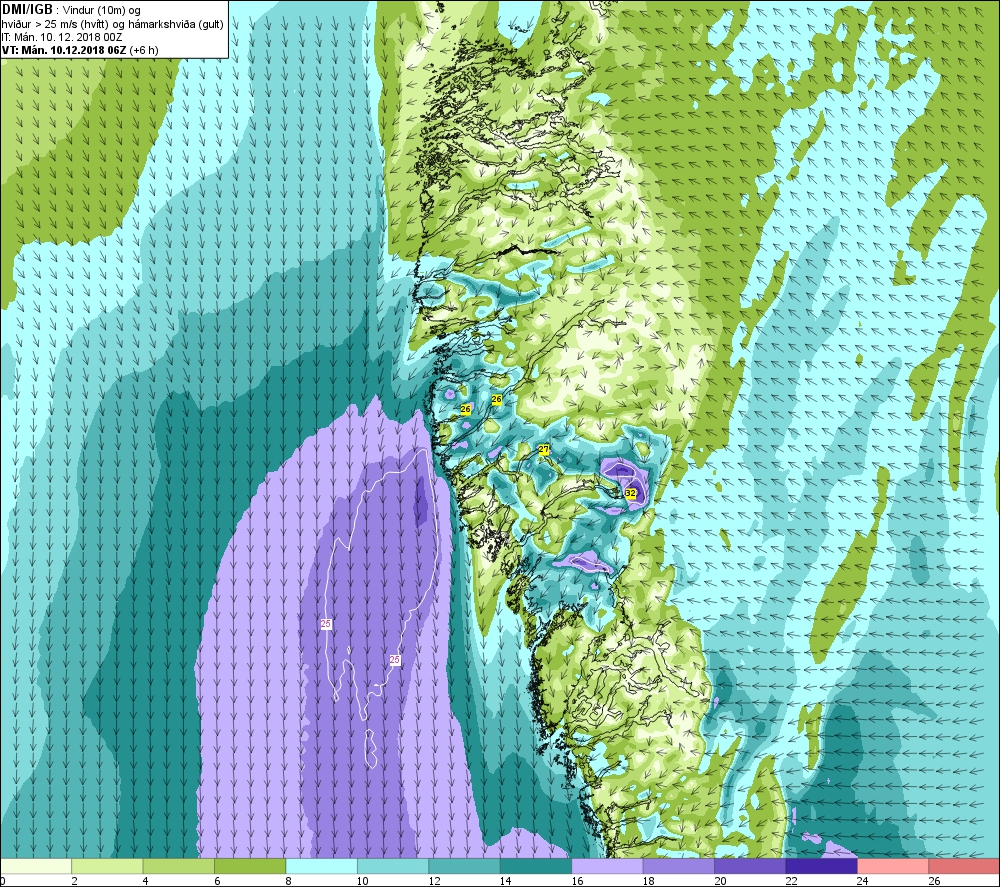This screenshot has width=1000, height=887.
Task: Click the medium green 4–6 m/s legend swatch
Action: (179, 866)
